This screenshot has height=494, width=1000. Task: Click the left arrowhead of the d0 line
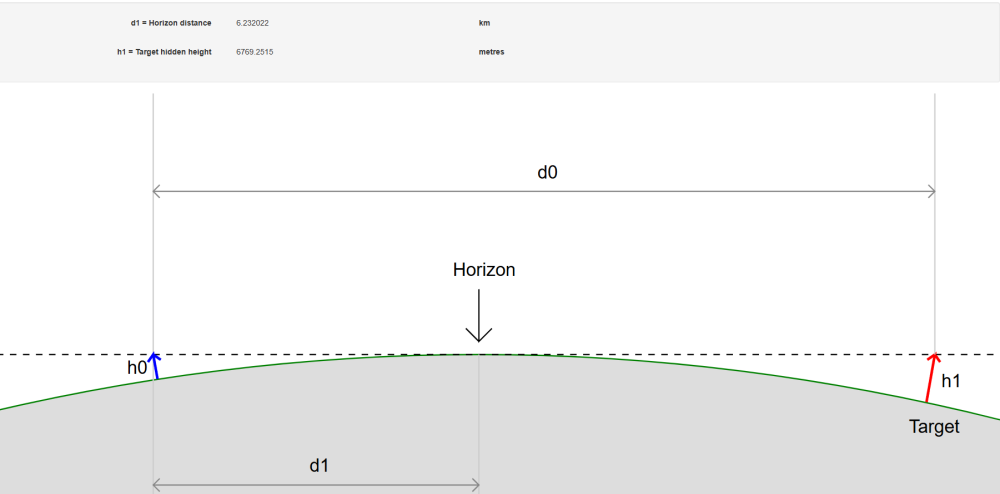click(x=157, y=191)
